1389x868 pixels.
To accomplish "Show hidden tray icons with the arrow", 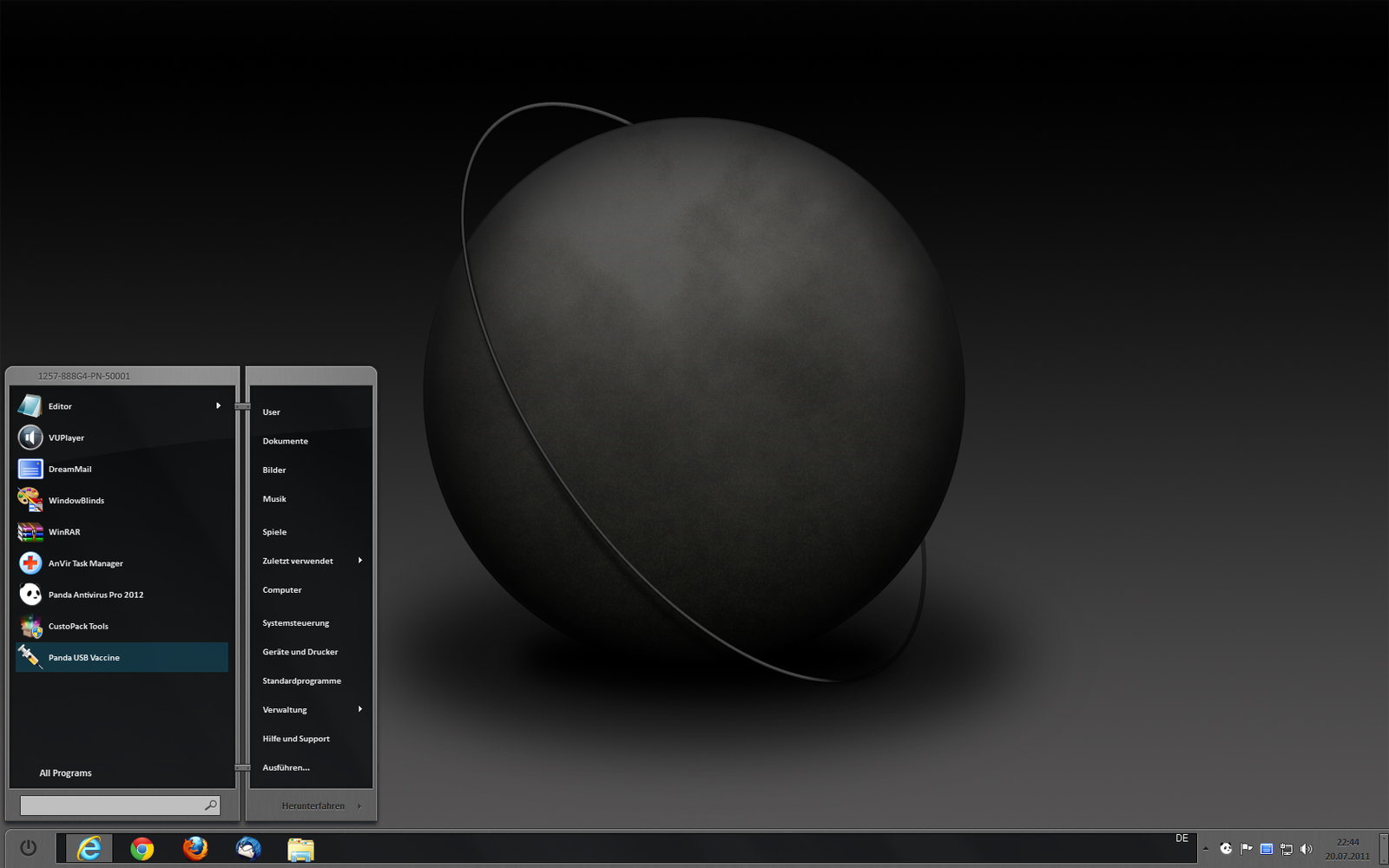I will point(1205,849).
